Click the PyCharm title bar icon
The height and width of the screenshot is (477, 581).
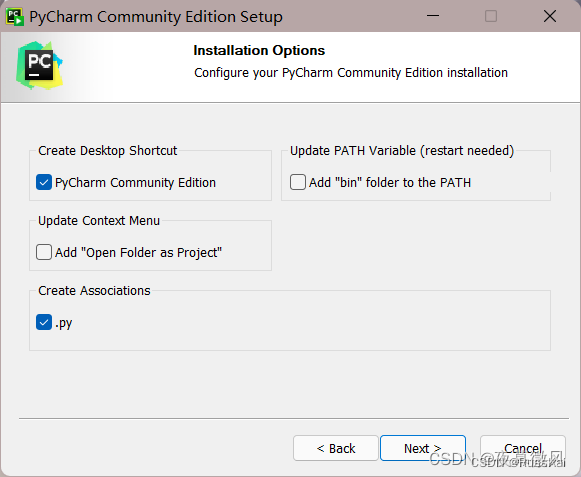[x=15, y=17]
